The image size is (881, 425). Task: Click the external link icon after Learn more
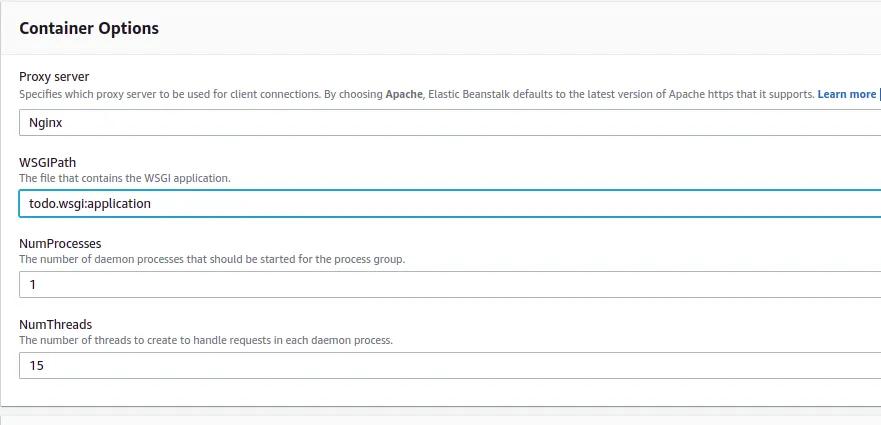point(879,94)
